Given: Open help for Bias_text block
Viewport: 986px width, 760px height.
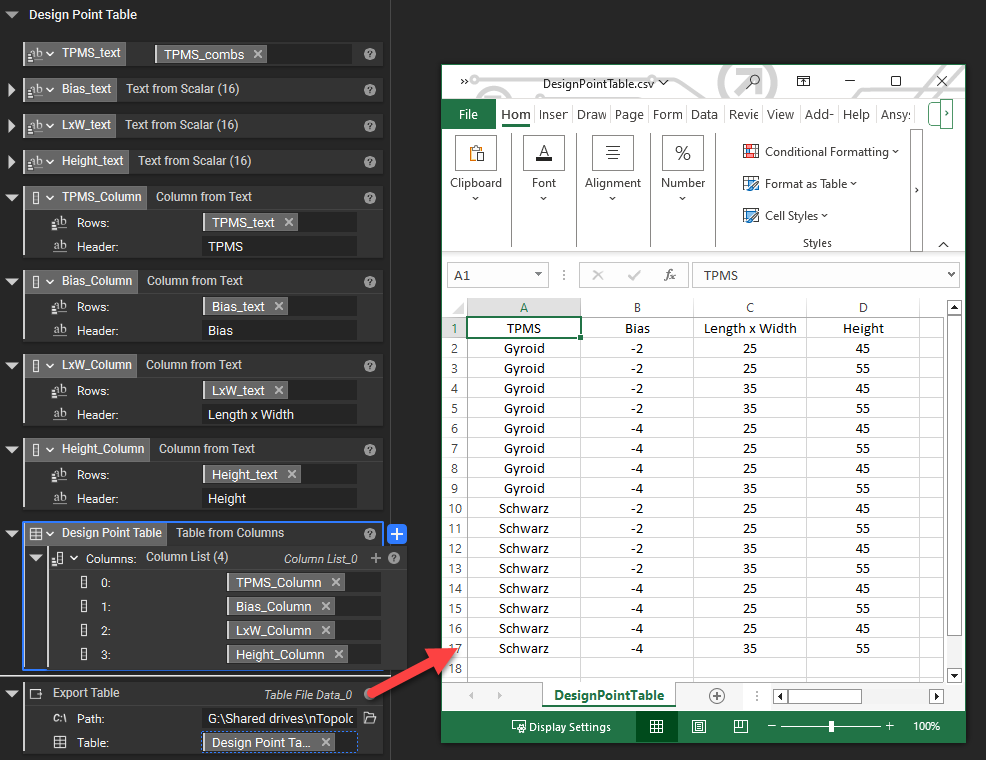Looking at the screenshot, I should (x=370, y=90).
